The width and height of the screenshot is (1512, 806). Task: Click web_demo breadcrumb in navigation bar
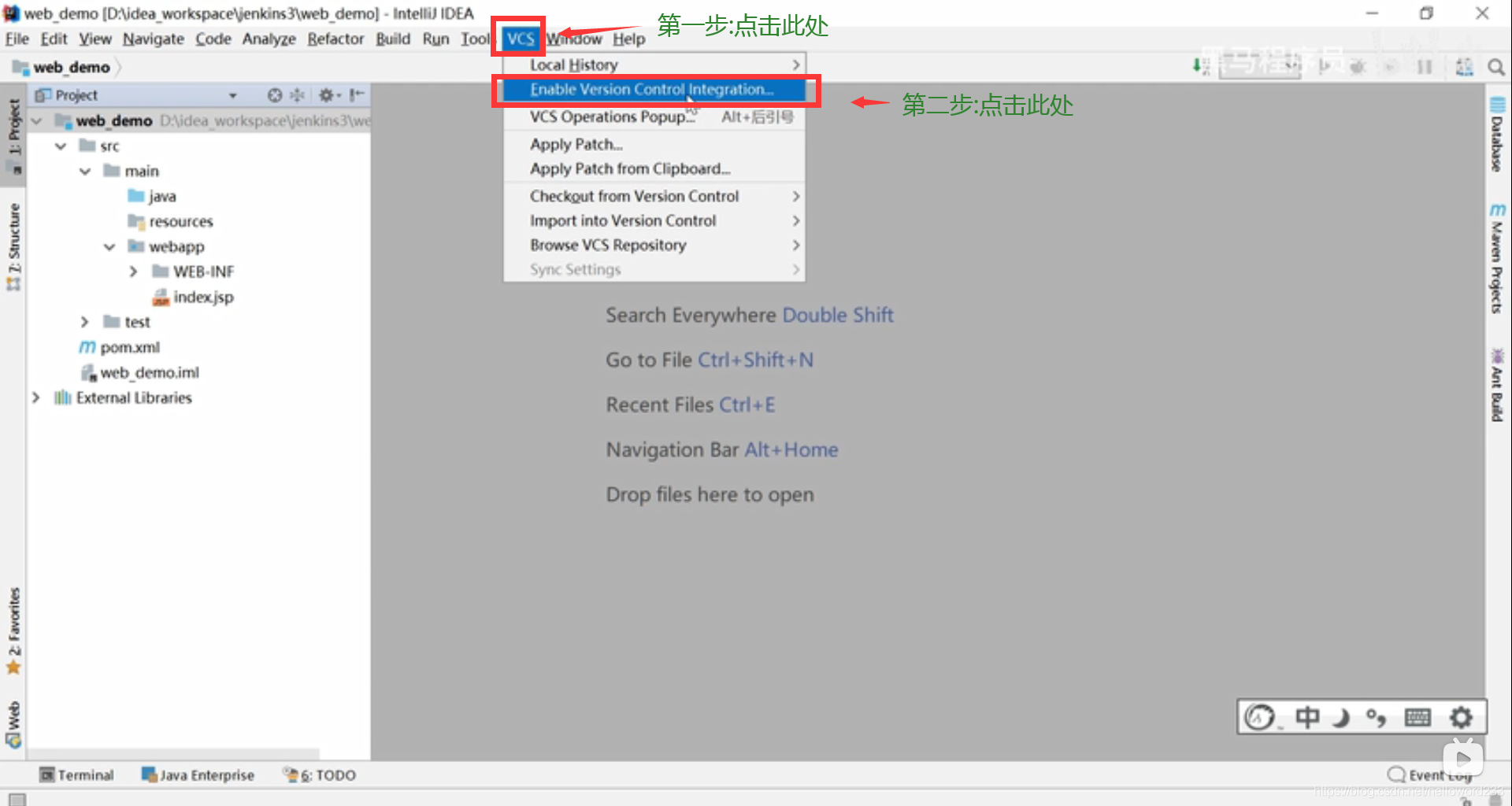pos(62,68)
